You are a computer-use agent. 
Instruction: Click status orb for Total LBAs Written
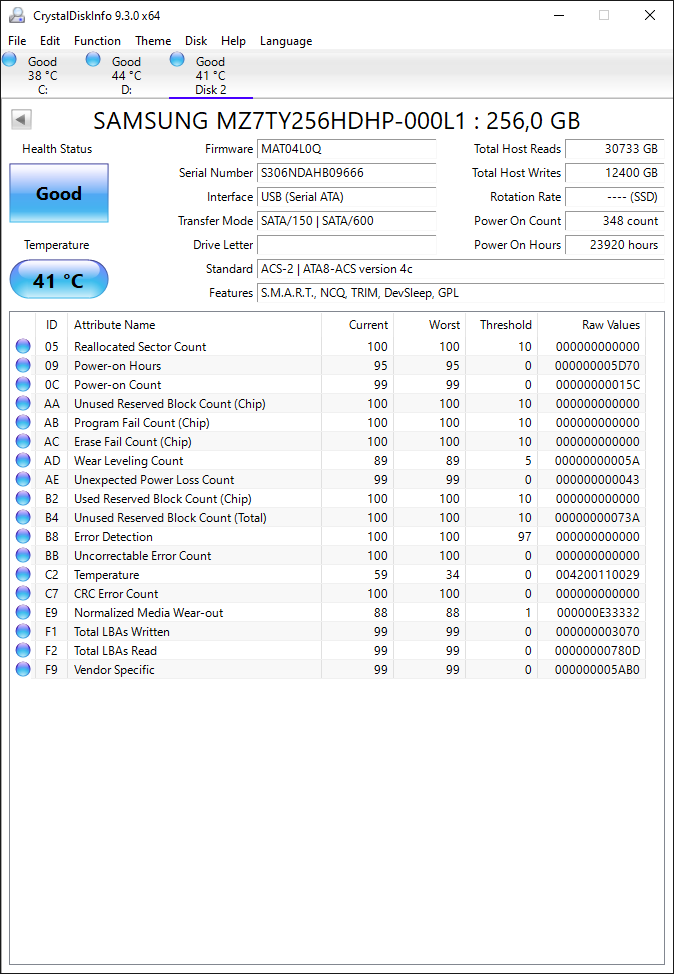(23, 631)
